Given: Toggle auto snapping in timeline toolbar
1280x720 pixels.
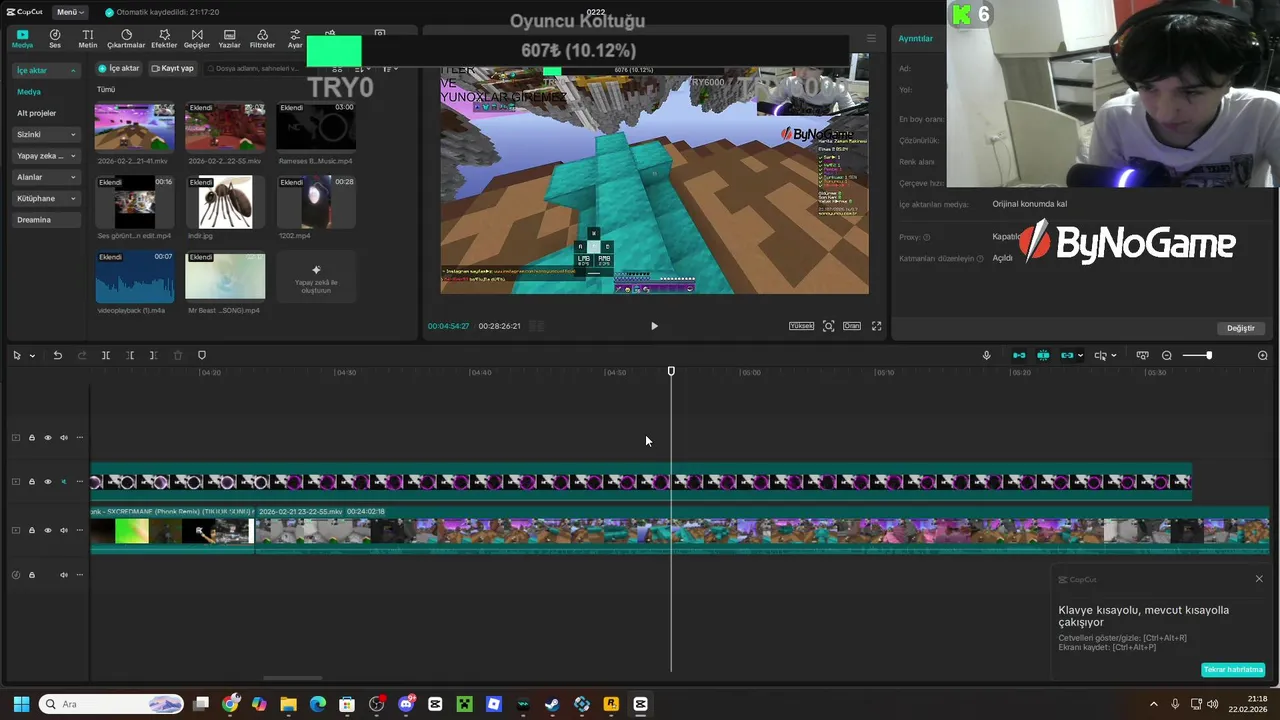Looking at the screenshot, I should [x=1043, y=355].
